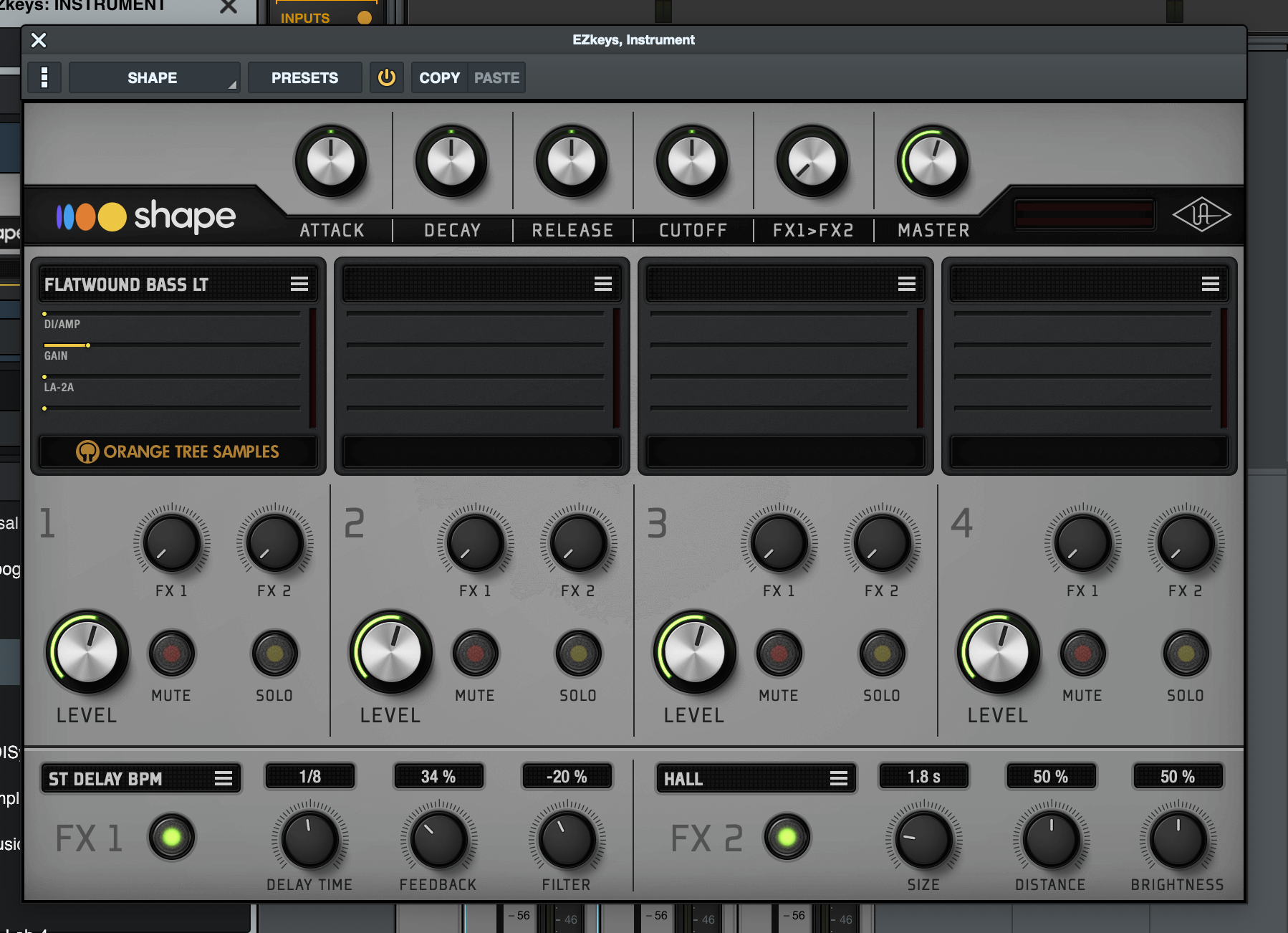Click the Universal Audio logo icon

tap(1201, 214)
